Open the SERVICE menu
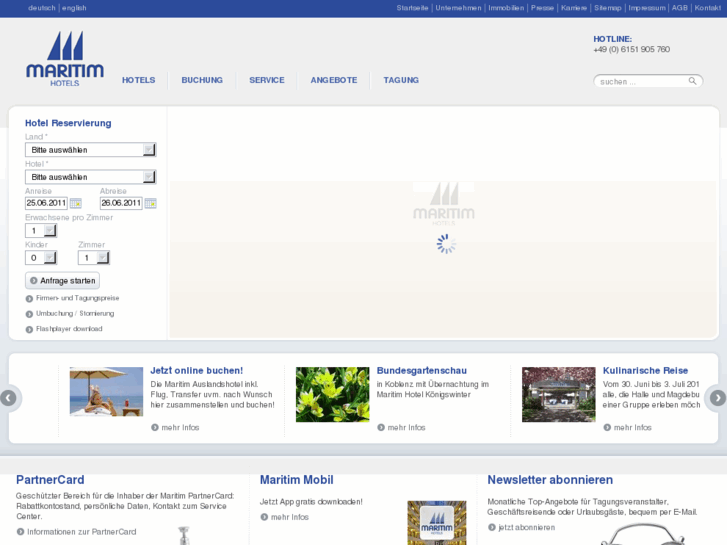727x545 pixels. pos(267,80)
